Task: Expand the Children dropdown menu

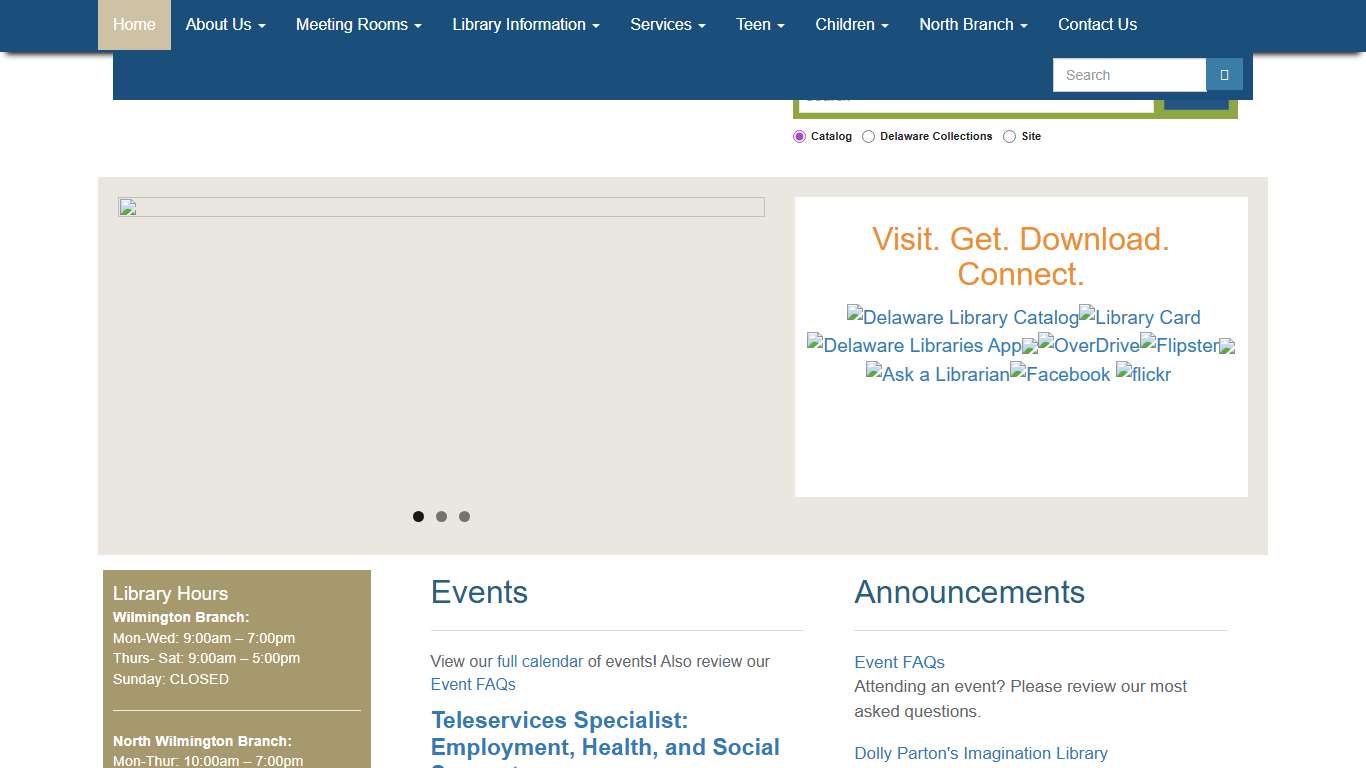Action: [850, 24]
